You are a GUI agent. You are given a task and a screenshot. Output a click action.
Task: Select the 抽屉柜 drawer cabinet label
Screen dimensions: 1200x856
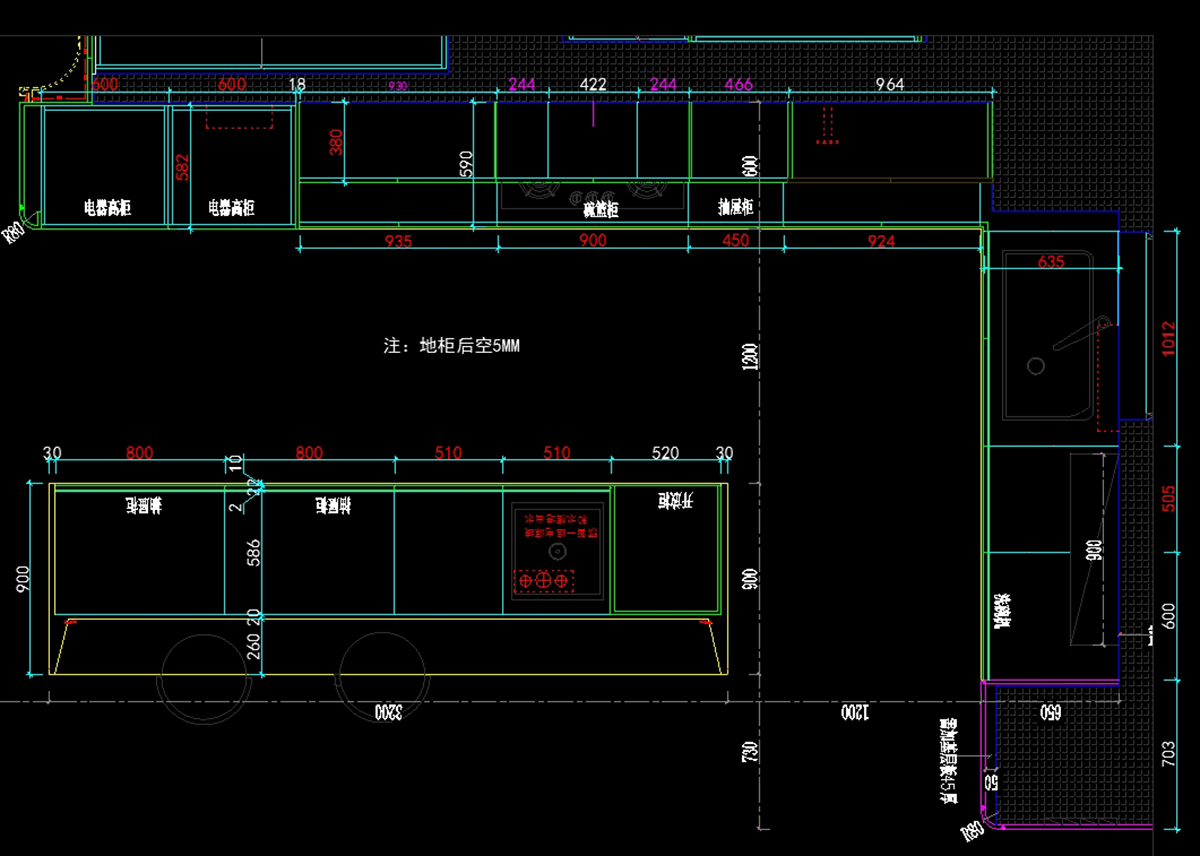click(x=735, y=208)
